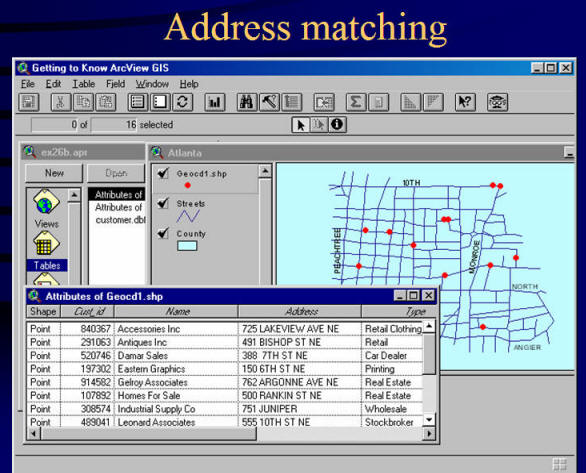Click the Shape column header
This screenshot has width=586, height=473.
[x=43, y=311]
